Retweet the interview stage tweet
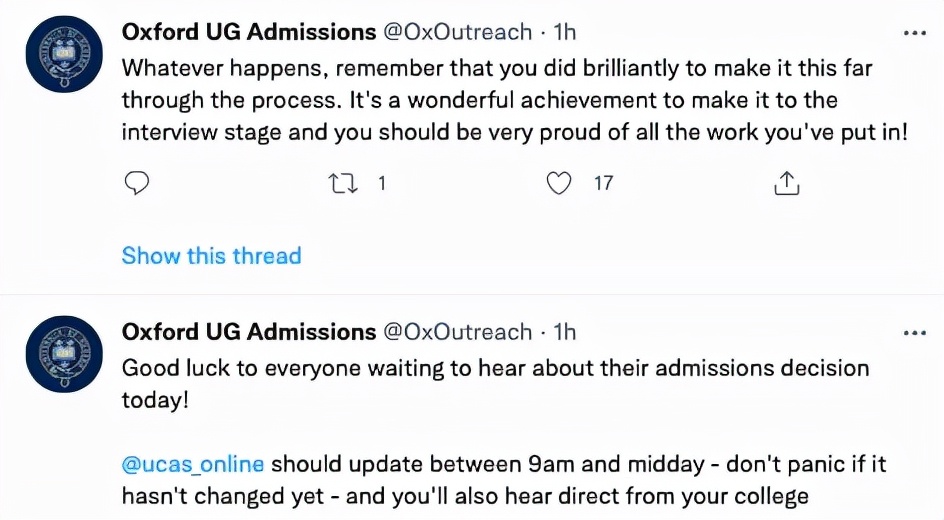Image resolution: width=944 pixels, height=520 pixels. coord(342,184)
